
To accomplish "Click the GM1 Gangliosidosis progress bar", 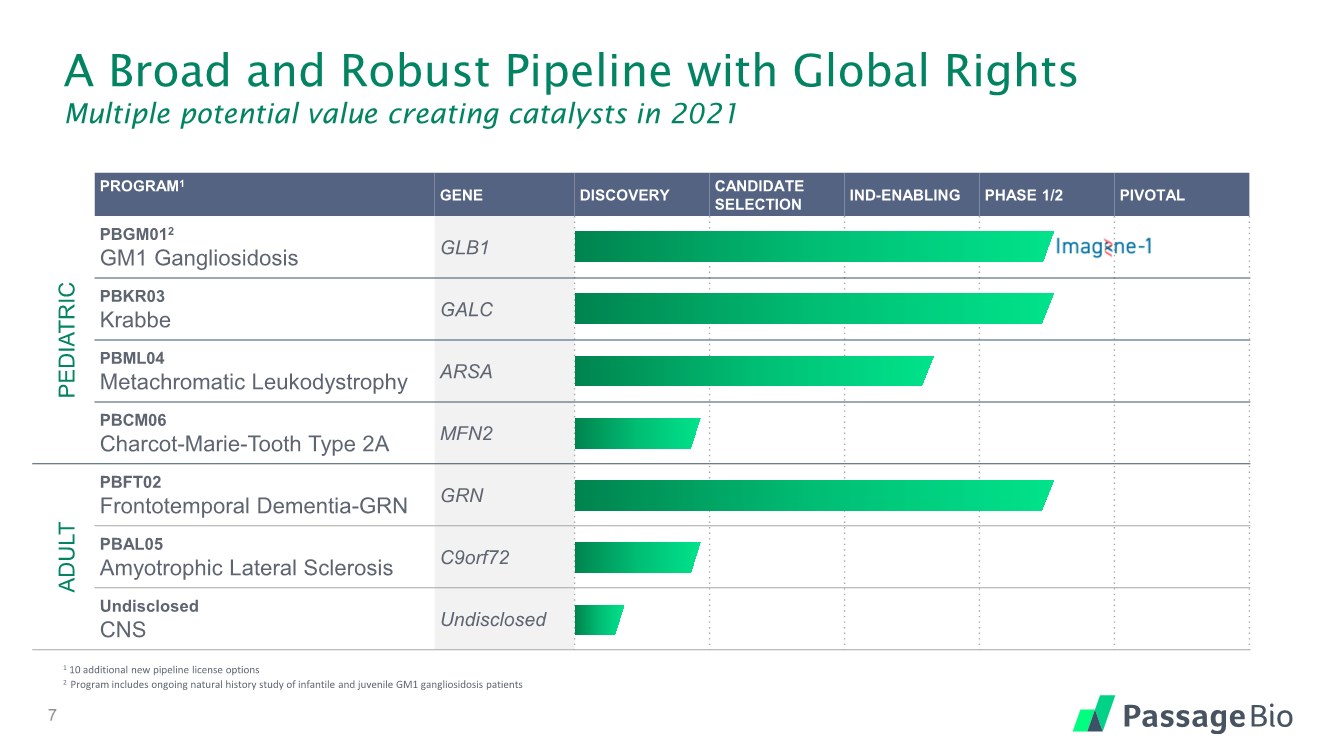I will [814, 247].
